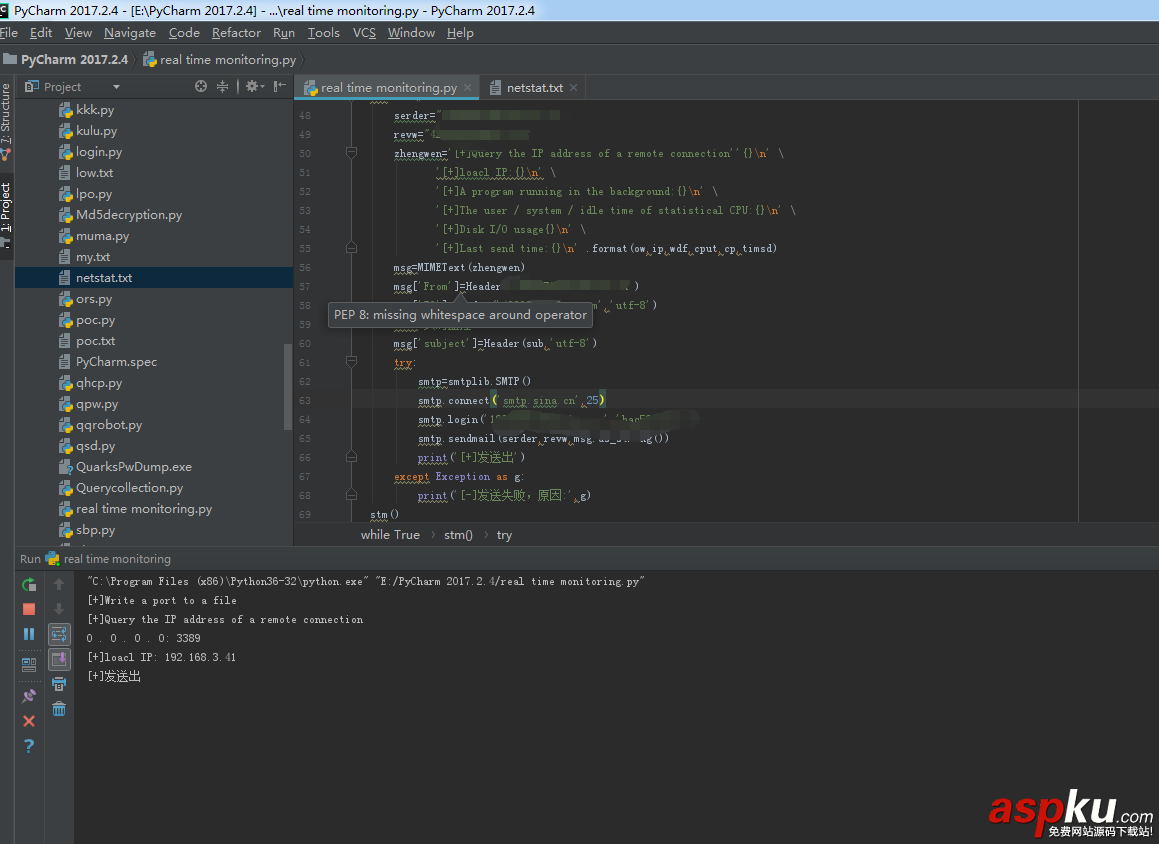The height and width of the screenshot is (844, 1159).
Task: Click the project tree vertical scrollbar
Action: (288, 387)
